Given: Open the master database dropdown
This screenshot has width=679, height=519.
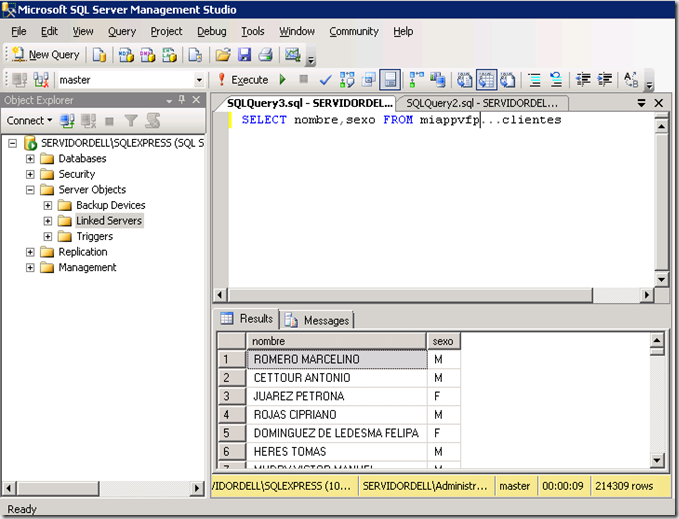Looking at the screenshot, I should click(199, 80).
